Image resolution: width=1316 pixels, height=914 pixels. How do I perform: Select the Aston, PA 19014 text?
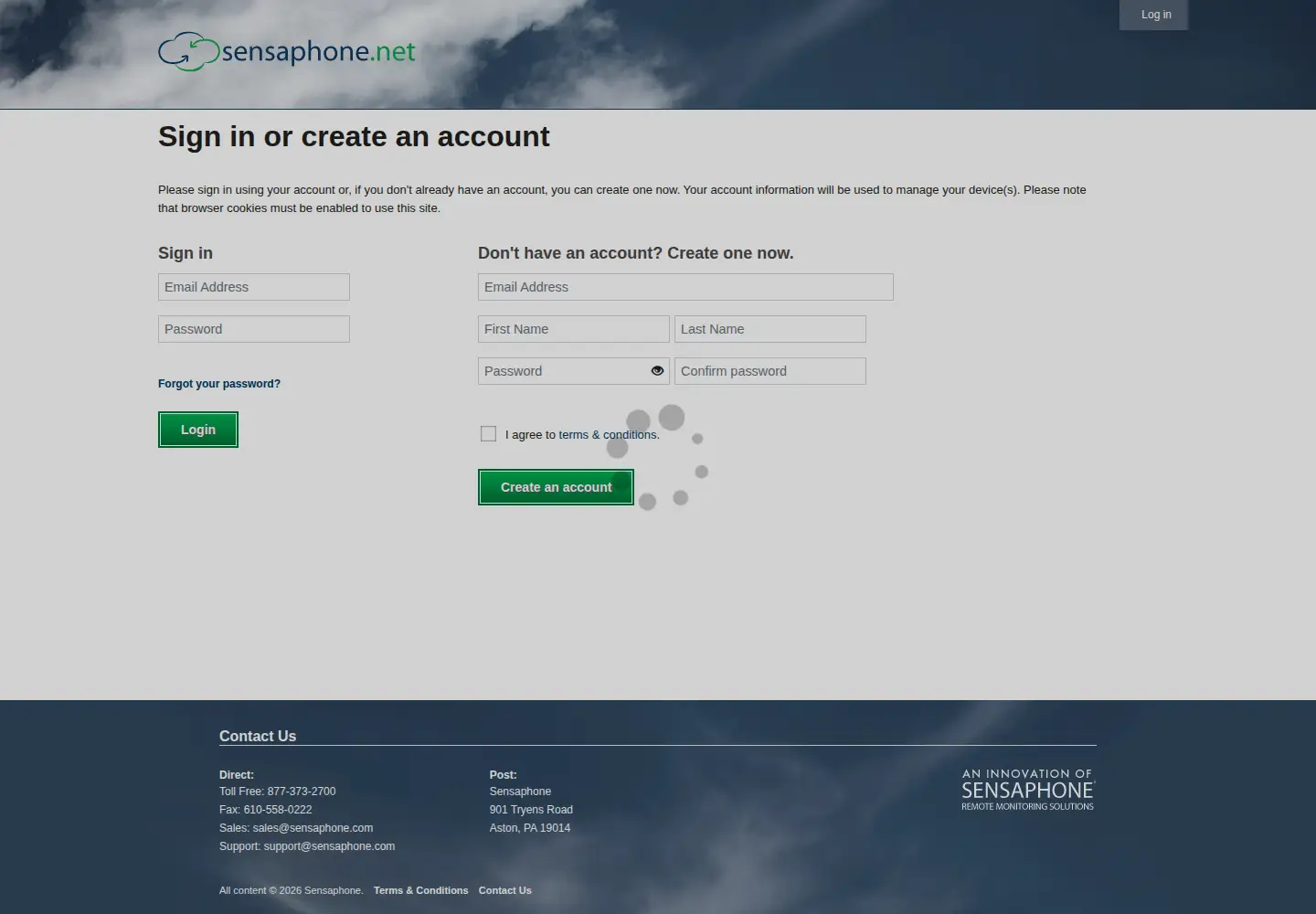click(530, 828)
